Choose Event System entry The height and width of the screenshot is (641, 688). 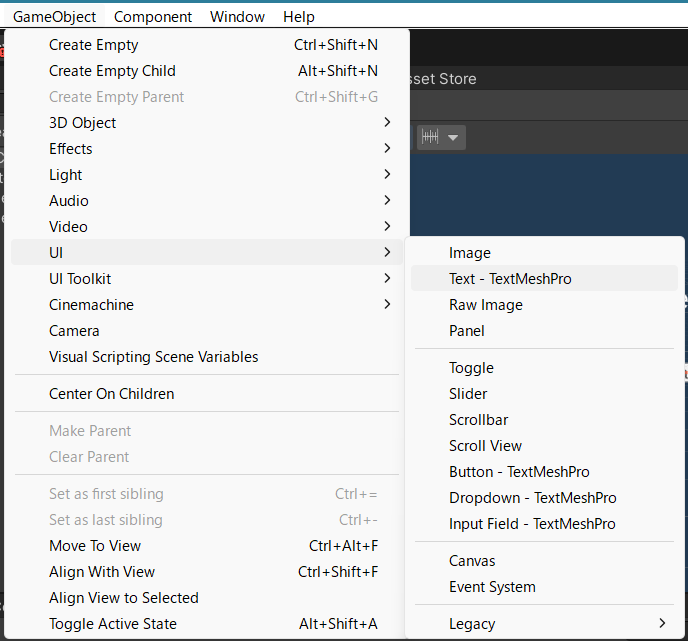(492, 587)
